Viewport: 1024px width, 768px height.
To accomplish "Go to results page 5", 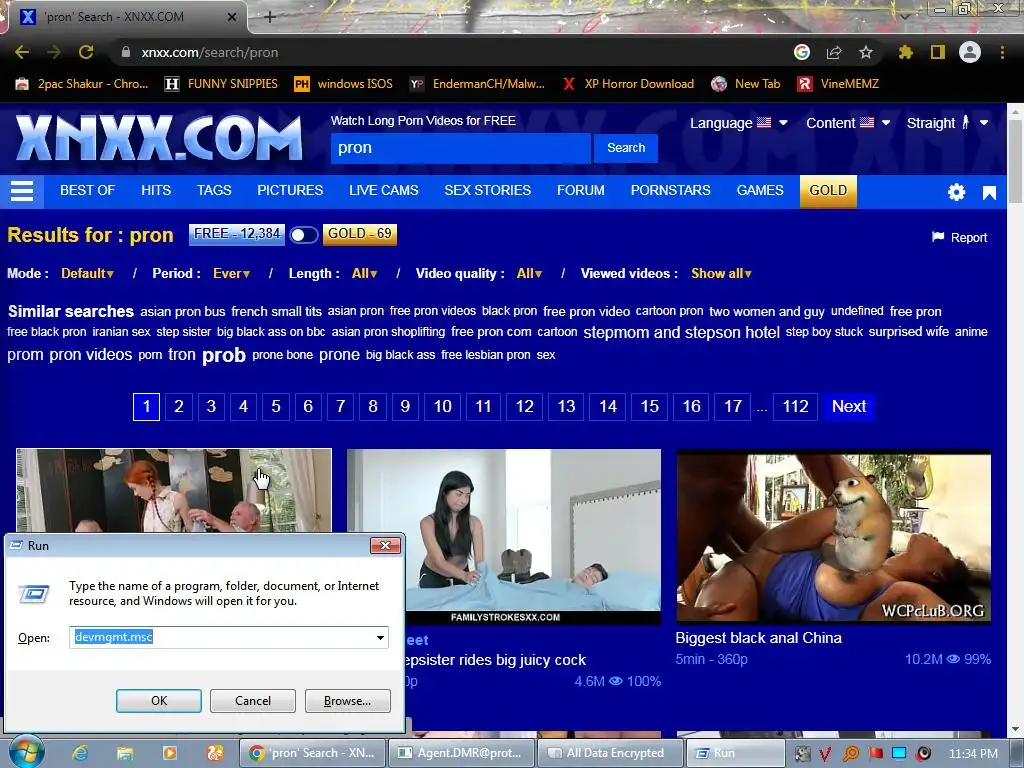I will coord(276,406).
